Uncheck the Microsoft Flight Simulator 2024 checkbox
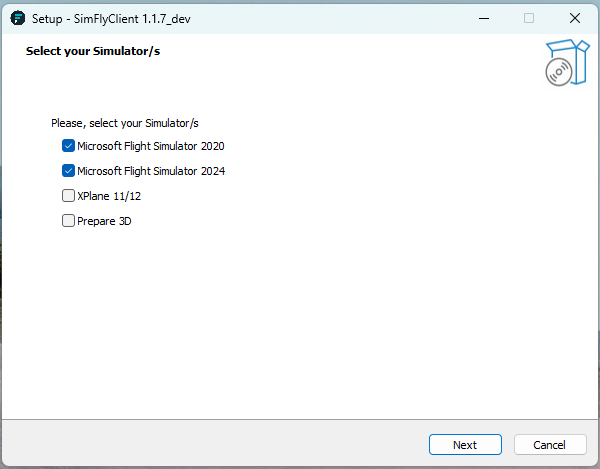This screenshot has height=469, width=600. click(x=68, y=171)
